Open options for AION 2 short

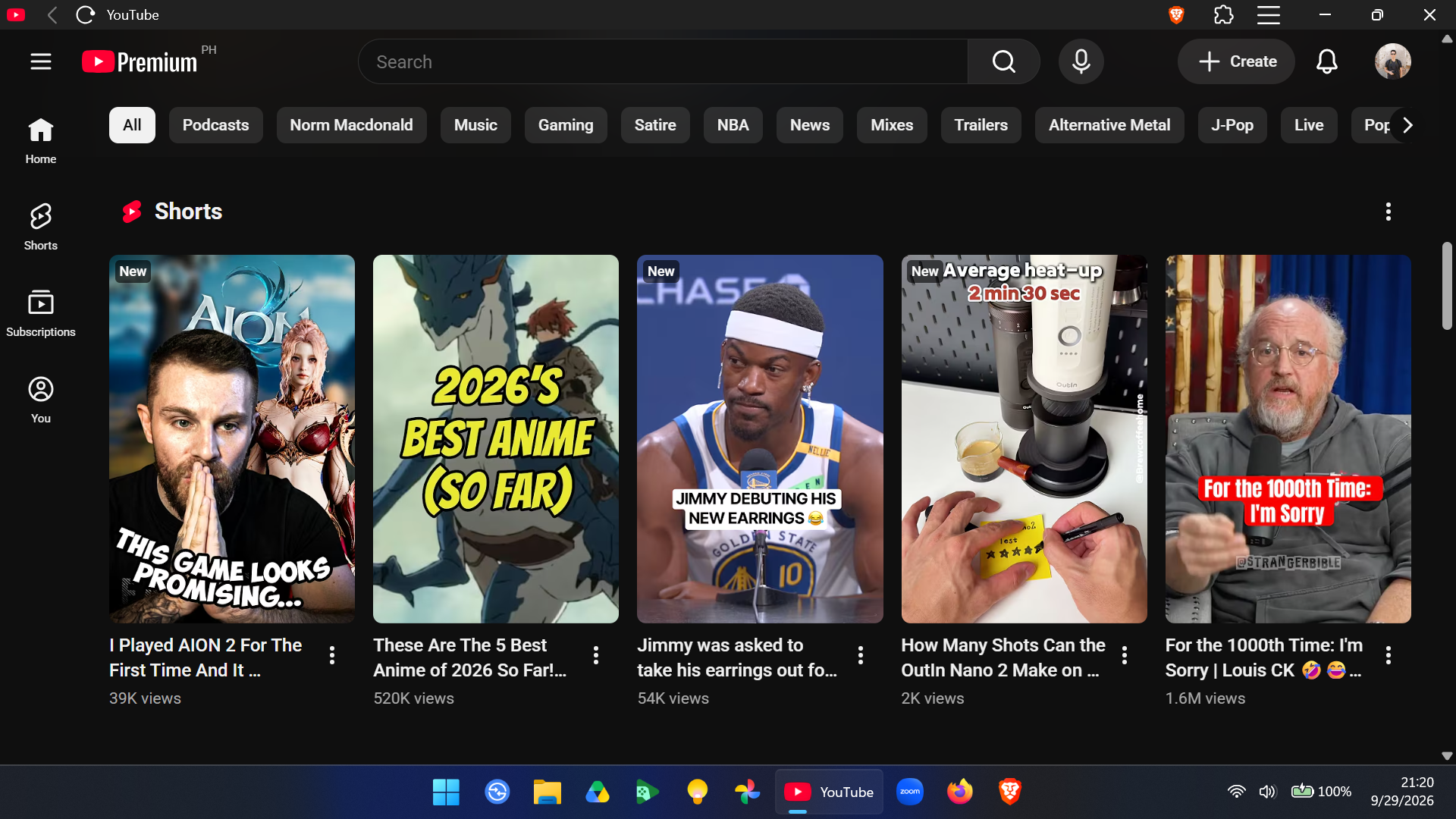tap(332, 655)
